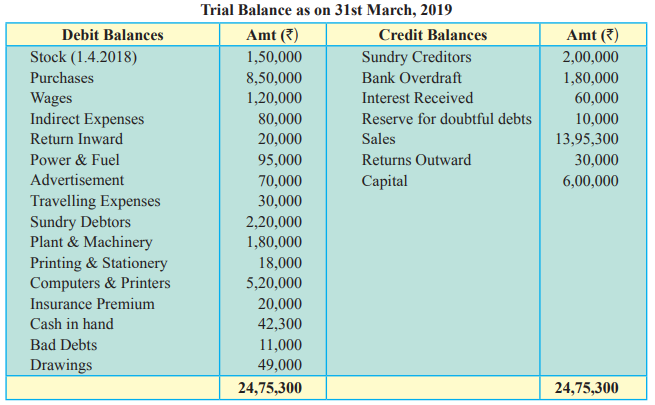Click the Power & Fuel entry
655x405 pixels.
pos(75,160)
